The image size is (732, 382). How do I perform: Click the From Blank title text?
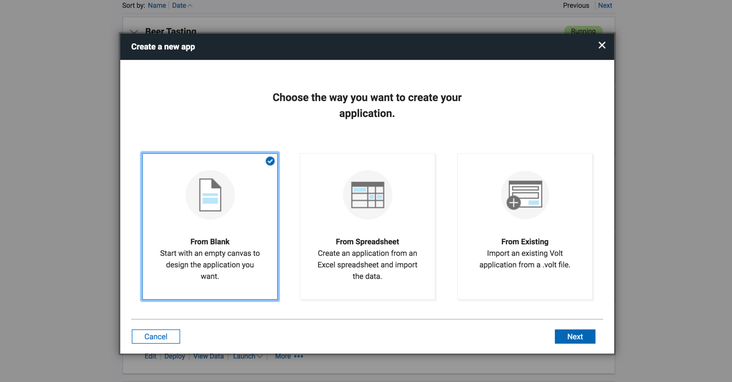210,241
